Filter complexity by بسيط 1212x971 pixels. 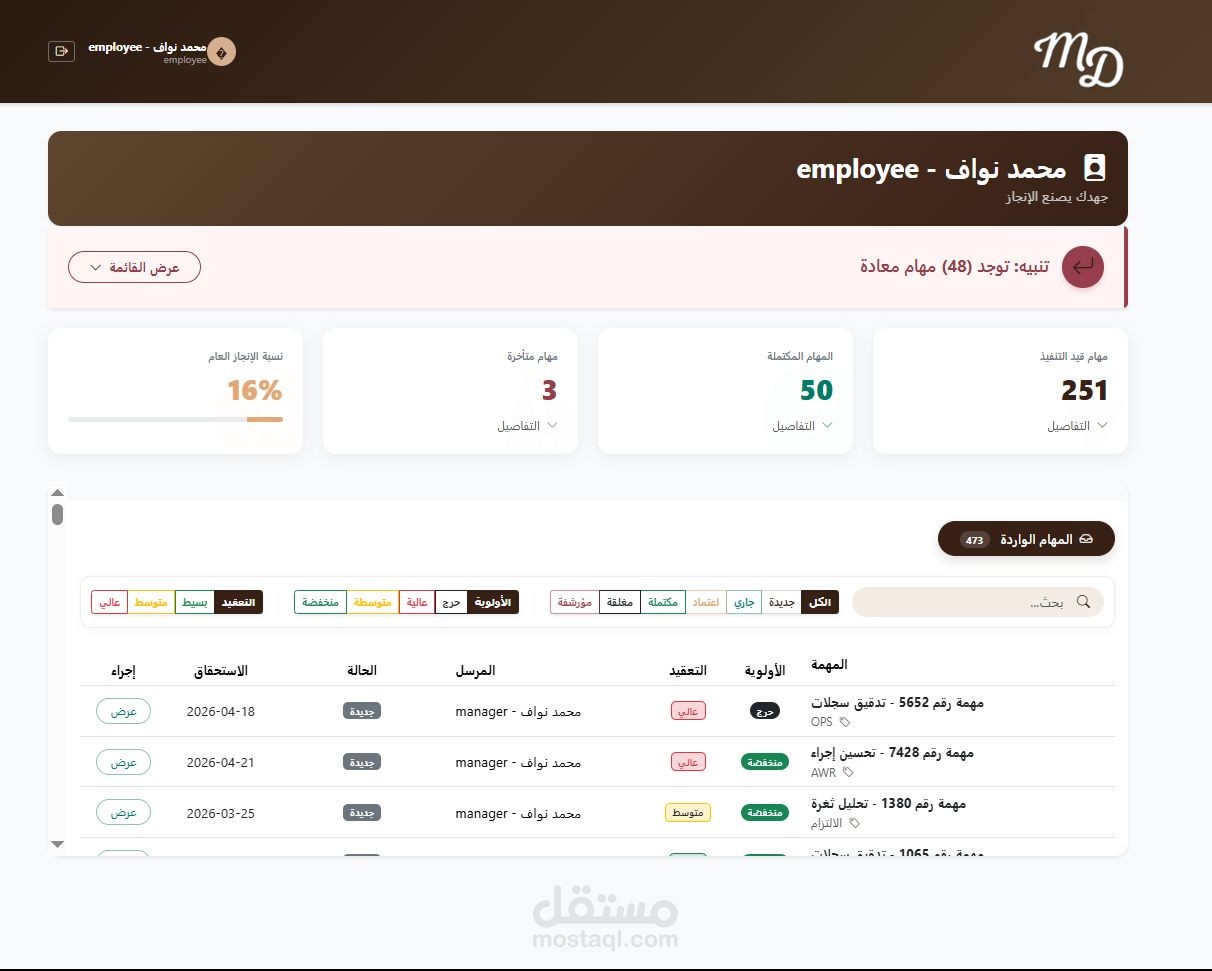pyautogui.click(x=195, y=602)
